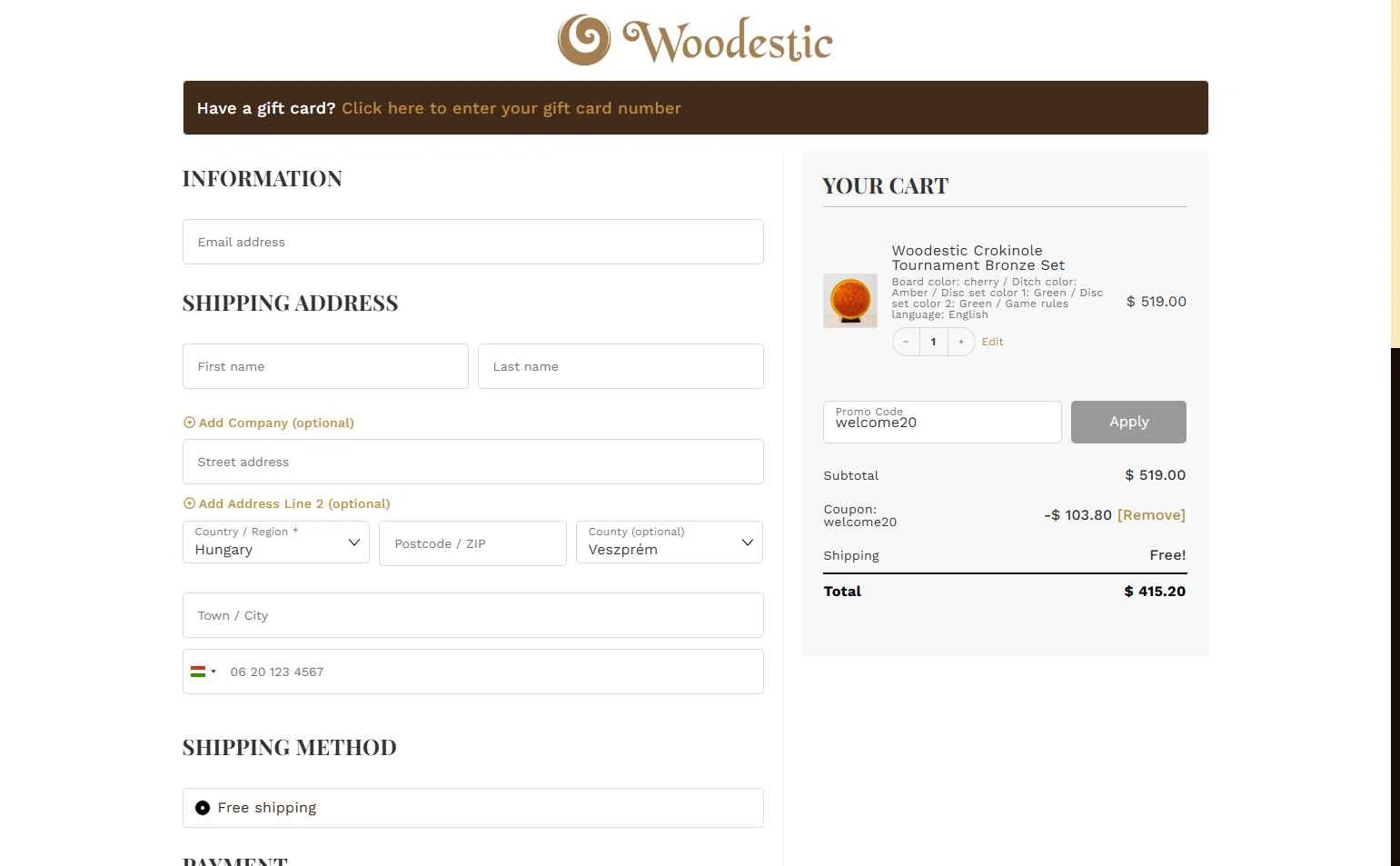Focus the Email address field
This screenshot has height=866, width=1400.
tap(473, 242)
